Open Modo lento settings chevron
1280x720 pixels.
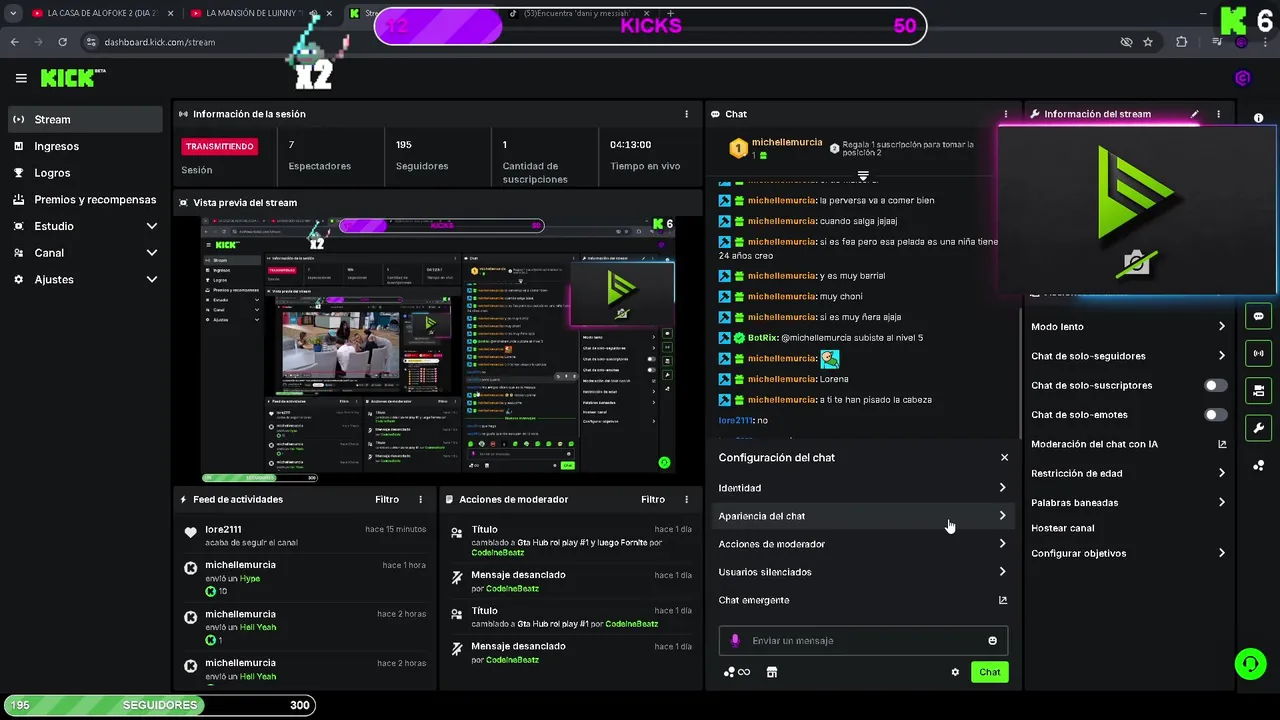[1221, 327]
